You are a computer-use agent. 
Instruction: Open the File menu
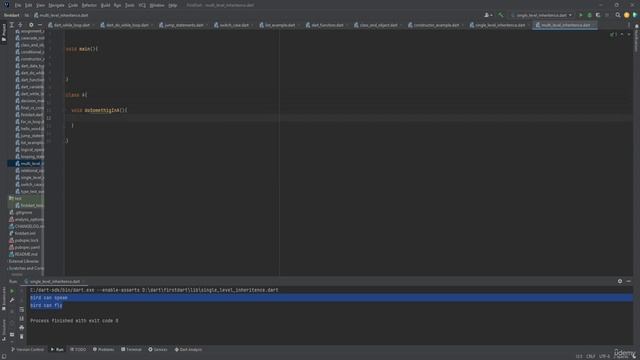pyautogui.click(x=18, y=5)
